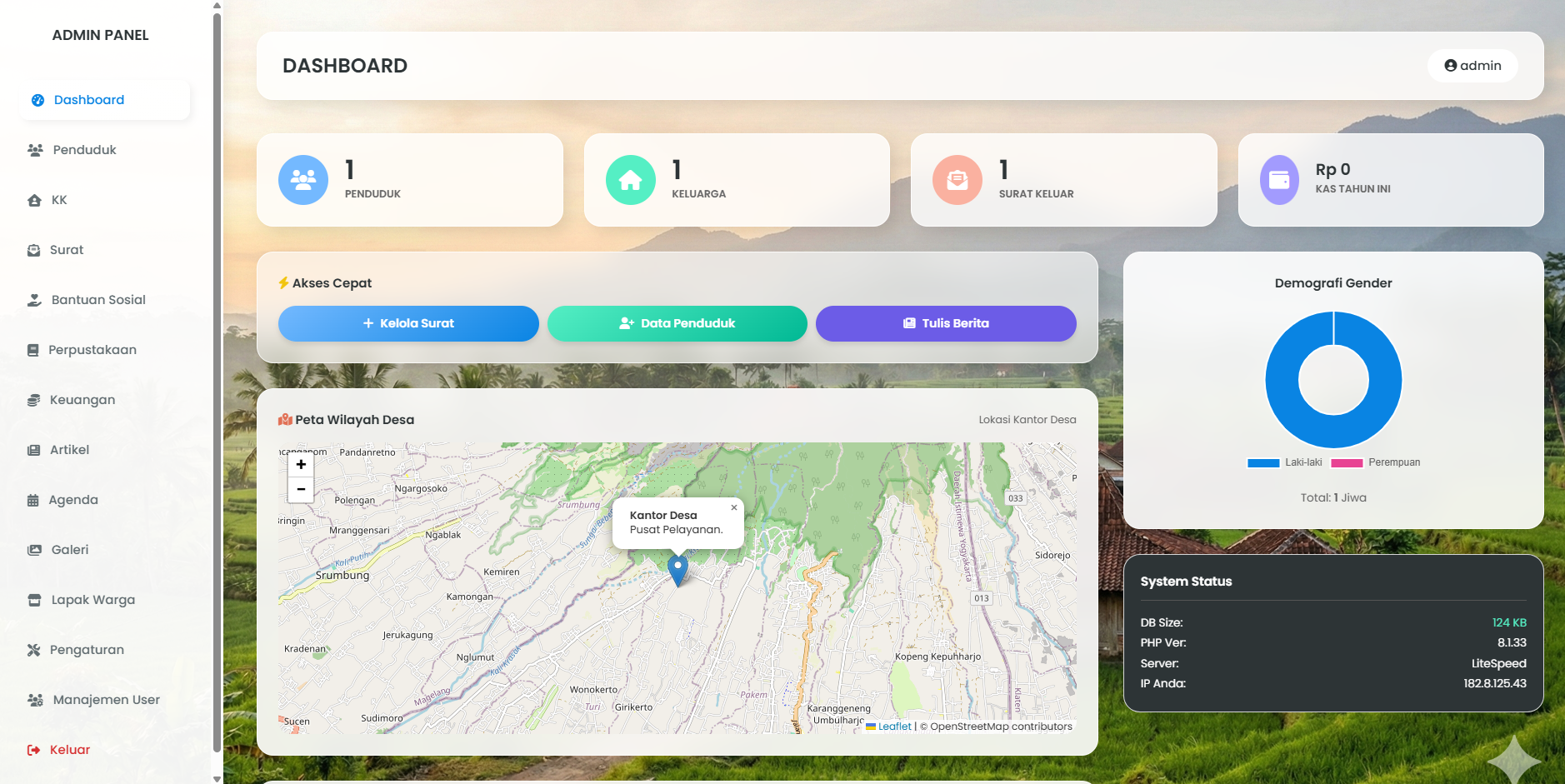Click the PHP version 8.1.33 value

point(1512,642)
